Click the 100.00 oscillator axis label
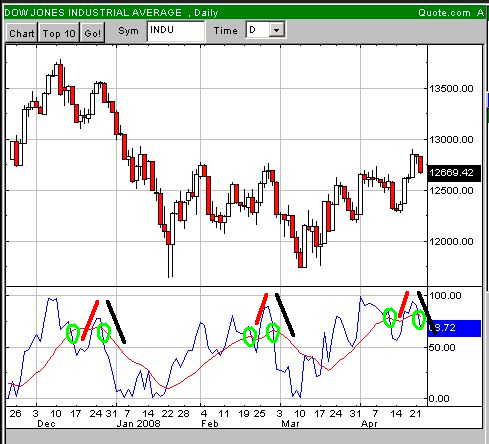 pos(445,295)
